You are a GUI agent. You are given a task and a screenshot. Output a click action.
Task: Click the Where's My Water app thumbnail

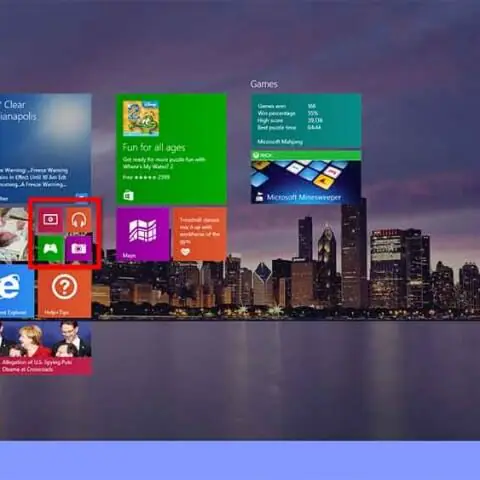141,118
